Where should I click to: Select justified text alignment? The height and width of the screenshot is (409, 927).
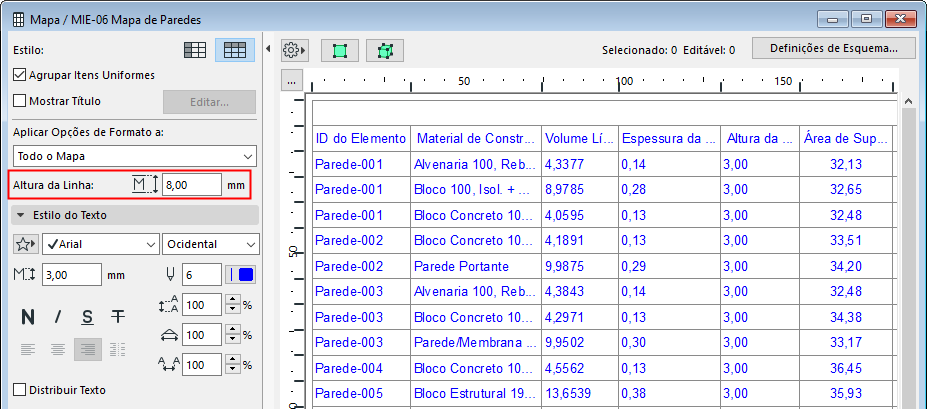118,349
